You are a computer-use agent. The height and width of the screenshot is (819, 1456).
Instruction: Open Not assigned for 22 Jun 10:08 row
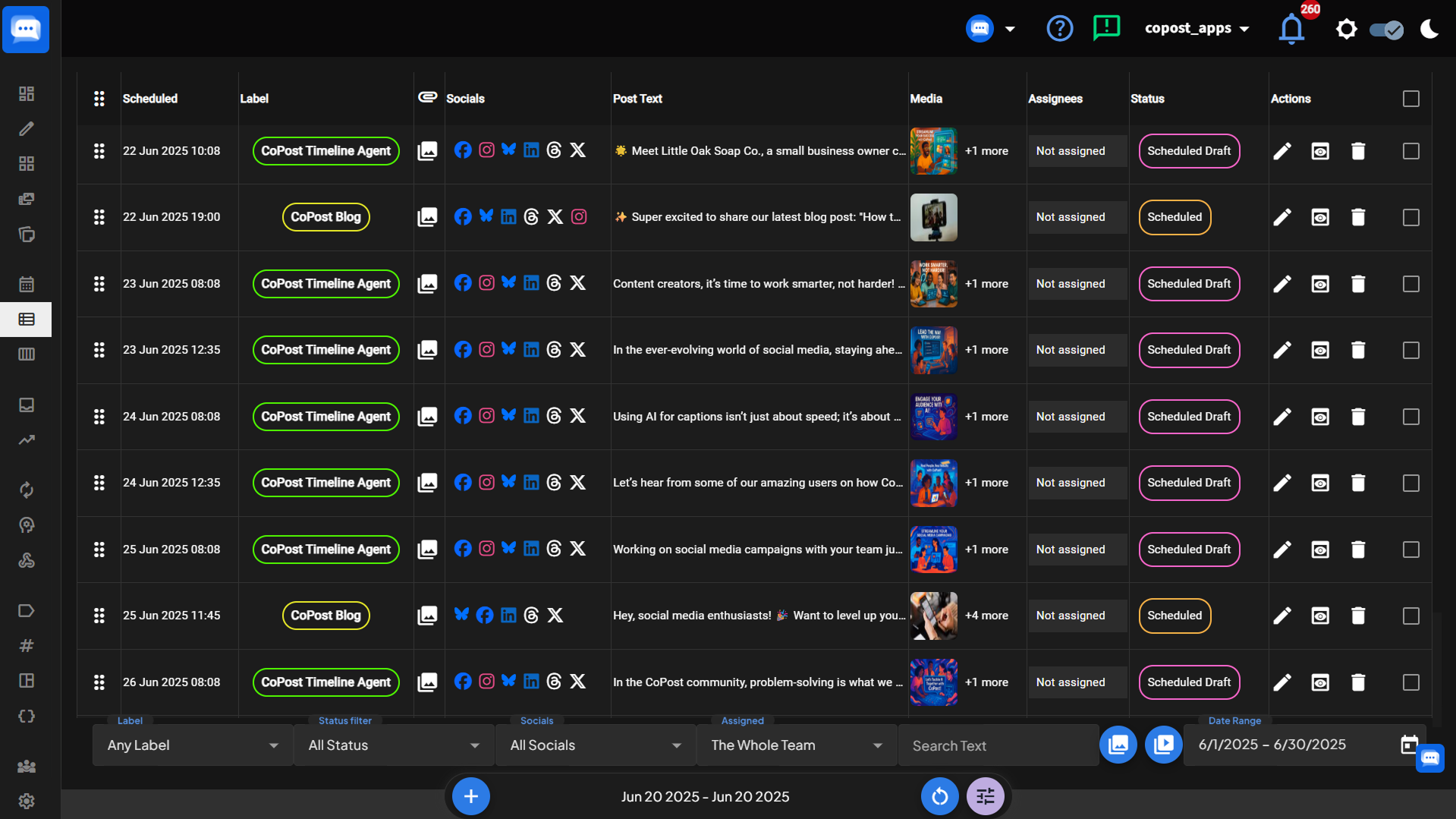point(1077,151)
